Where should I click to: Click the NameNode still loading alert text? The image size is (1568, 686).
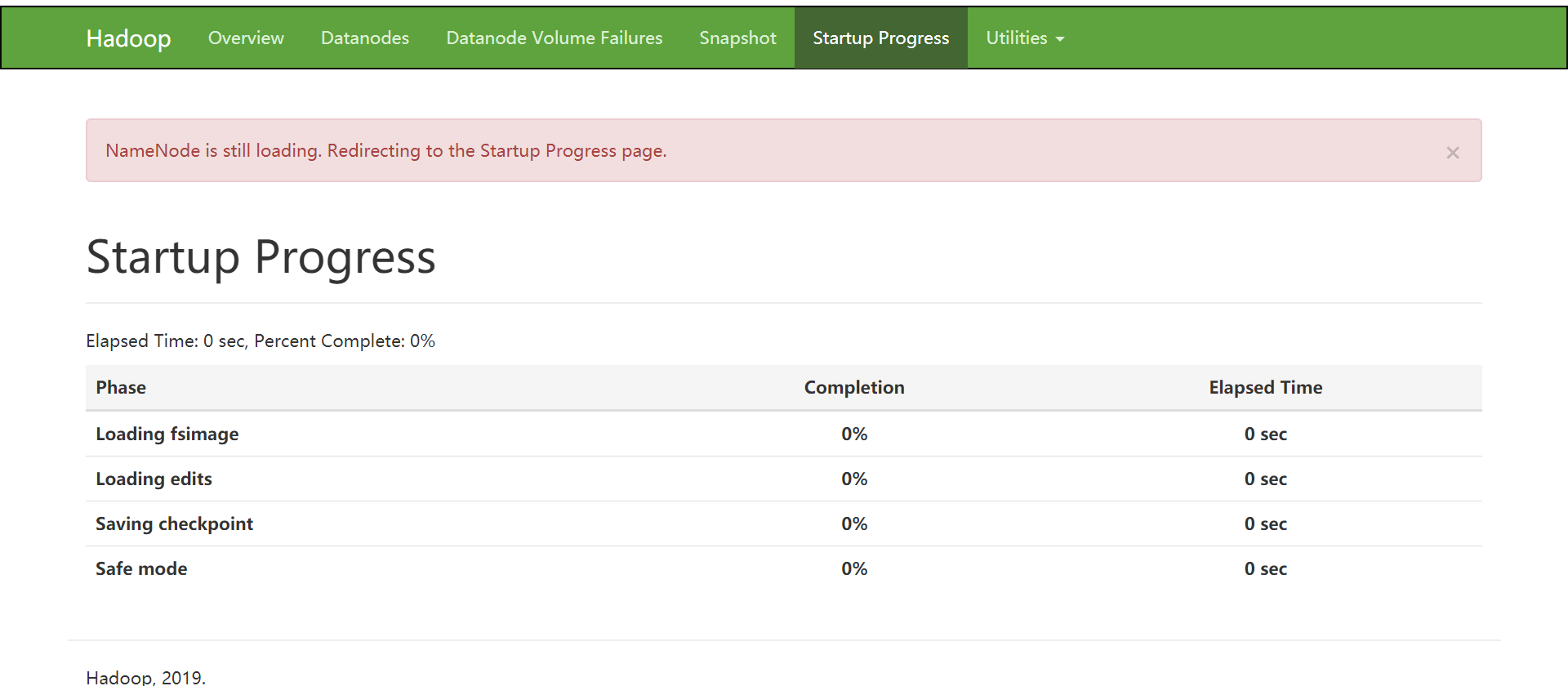click(385, 151)
